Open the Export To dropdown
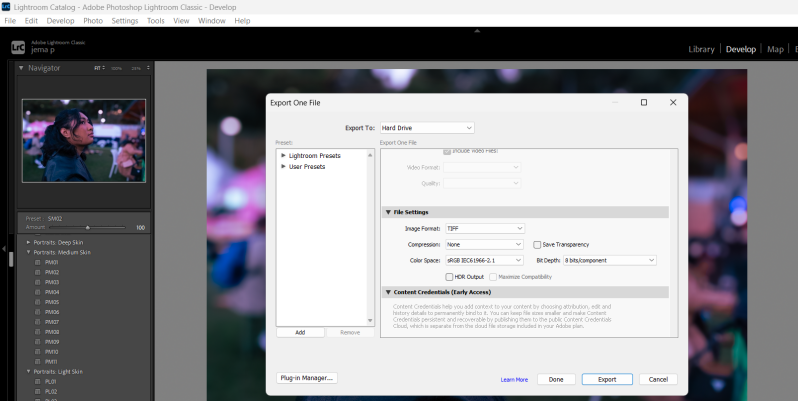The image size is (798, 401). pos(427,128)
